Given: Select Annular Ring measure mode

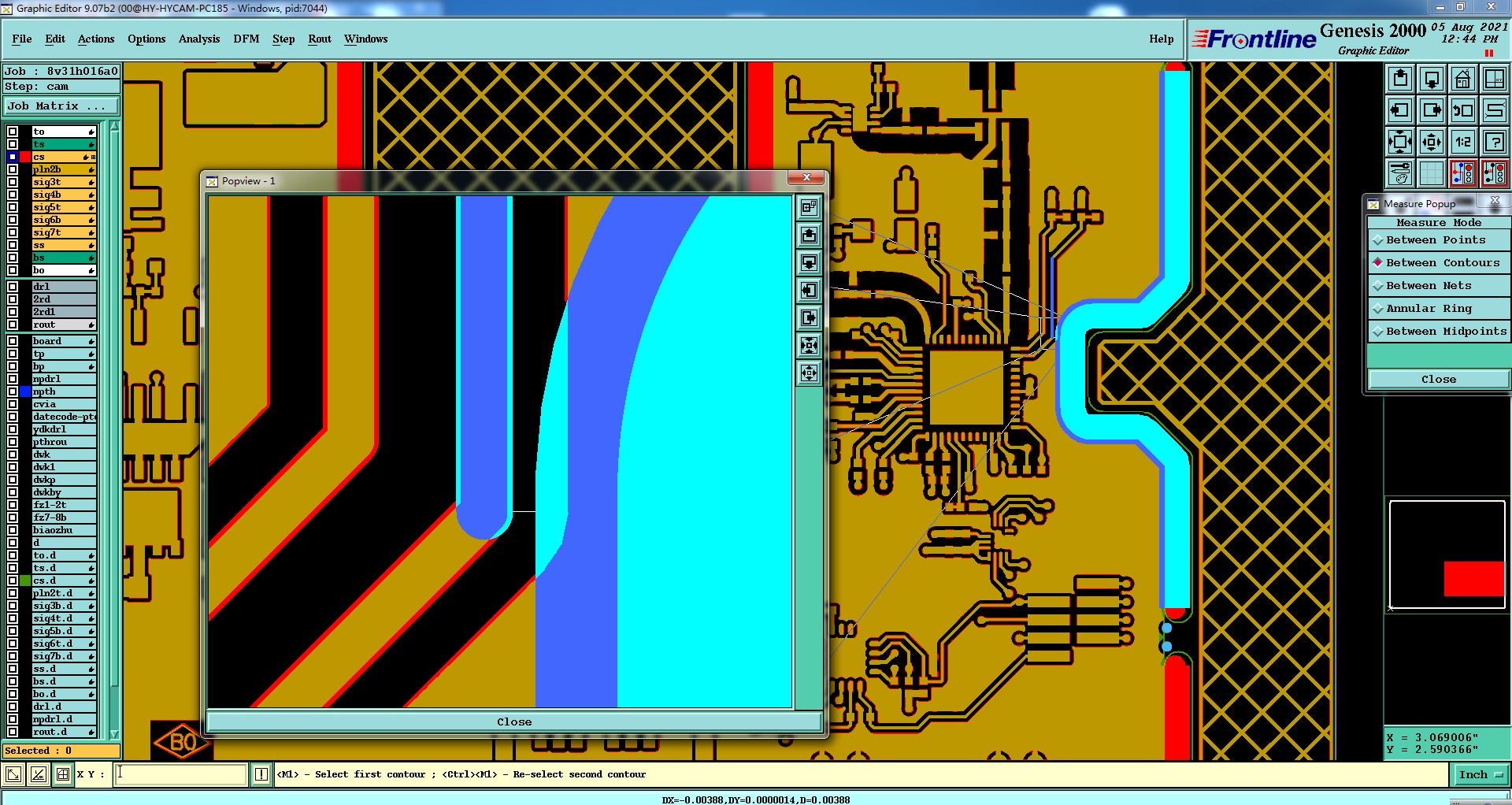Looking at the screenshot, I should pyautogui.click(x=1438, y=309).
